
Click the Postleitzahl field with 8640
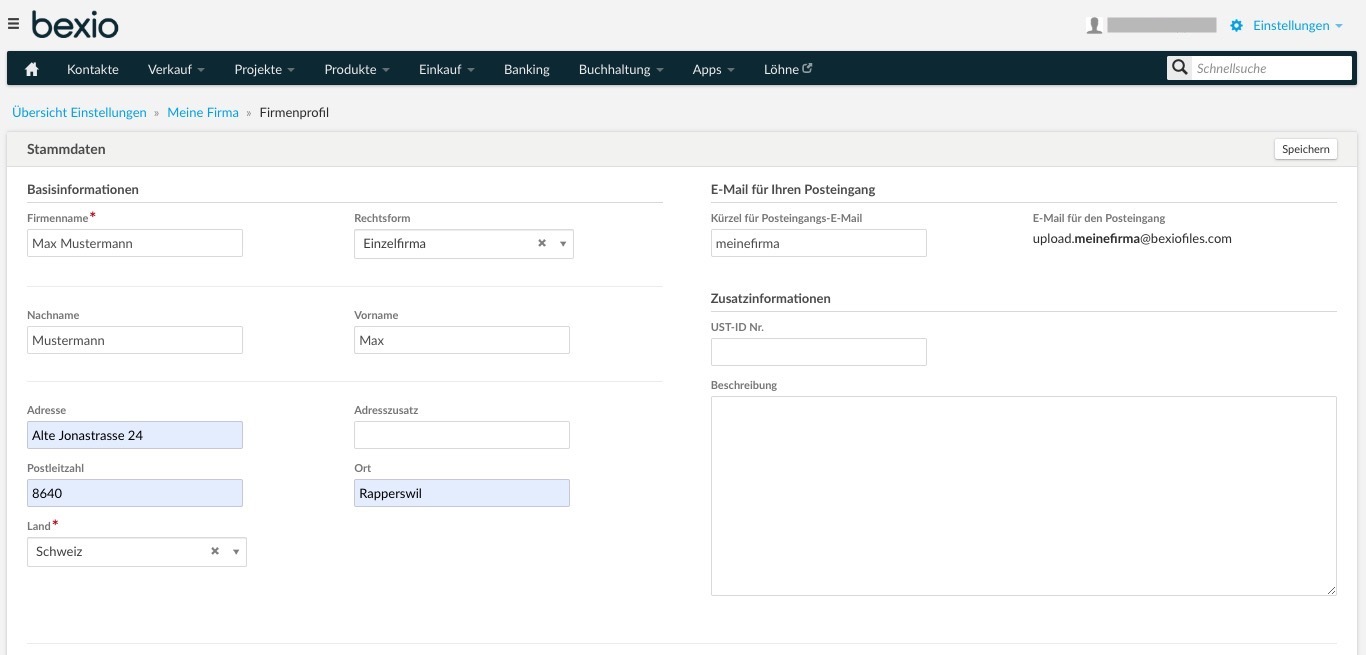(x=135, y=493)
